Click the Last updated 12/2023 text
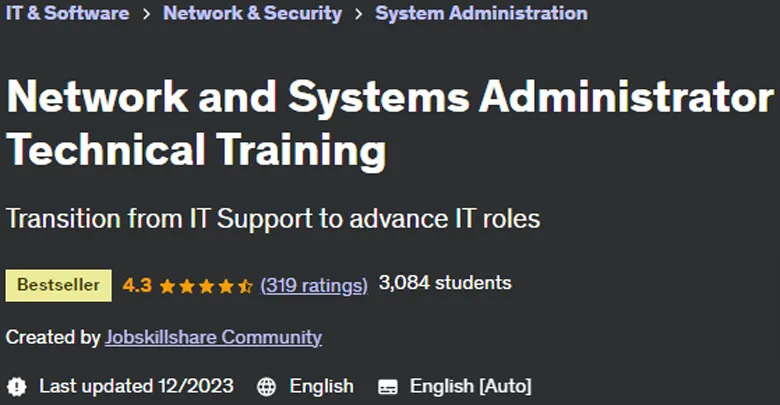 coord(136,386)
